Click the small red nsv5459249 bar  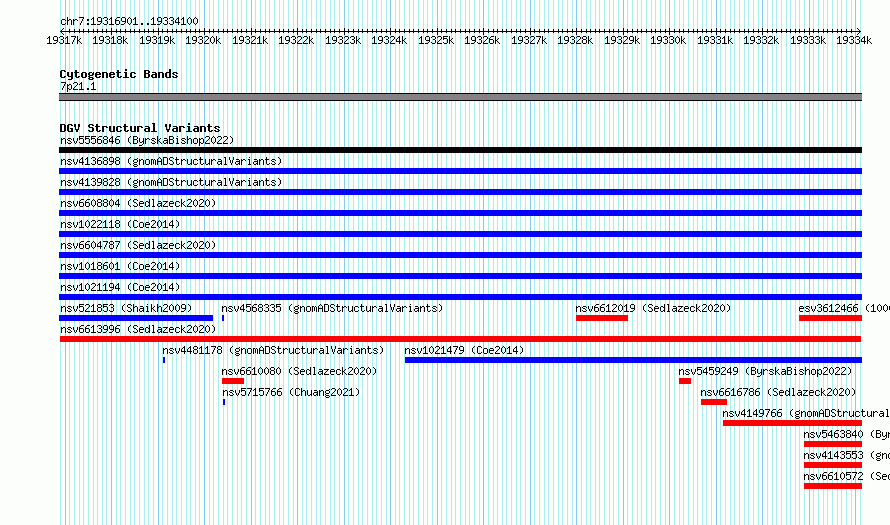[x=685, y=381]
